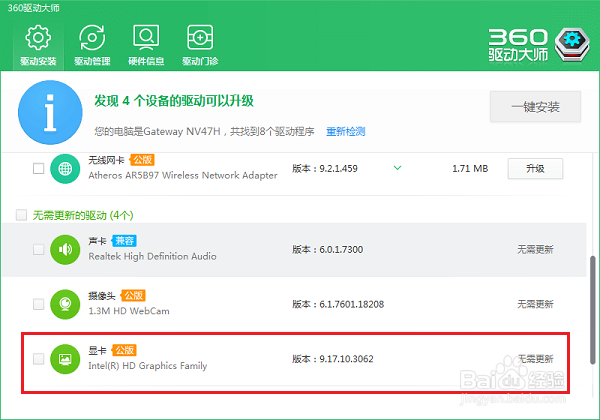This screenshot has height=420, width=600.
Task: Click the 公版 tag beside 无线网卡
Action: tap(142, 160)
